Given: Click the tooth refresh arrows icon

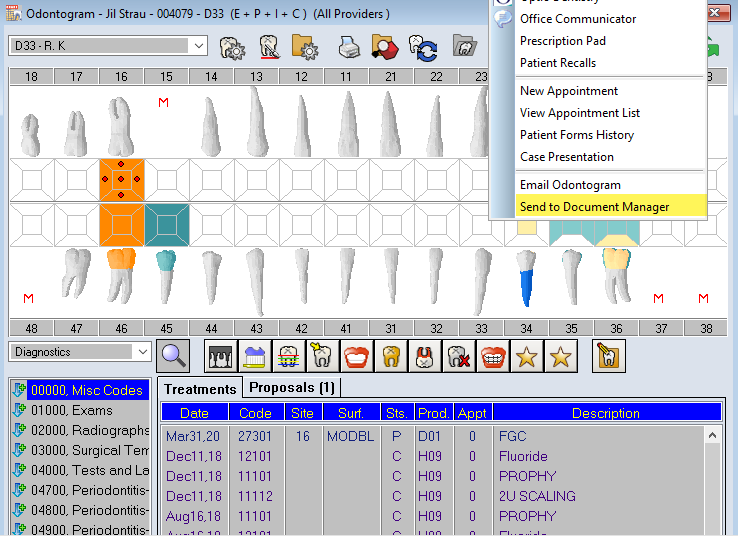Looking at the screenshot, I should click(x=421, y=46).
